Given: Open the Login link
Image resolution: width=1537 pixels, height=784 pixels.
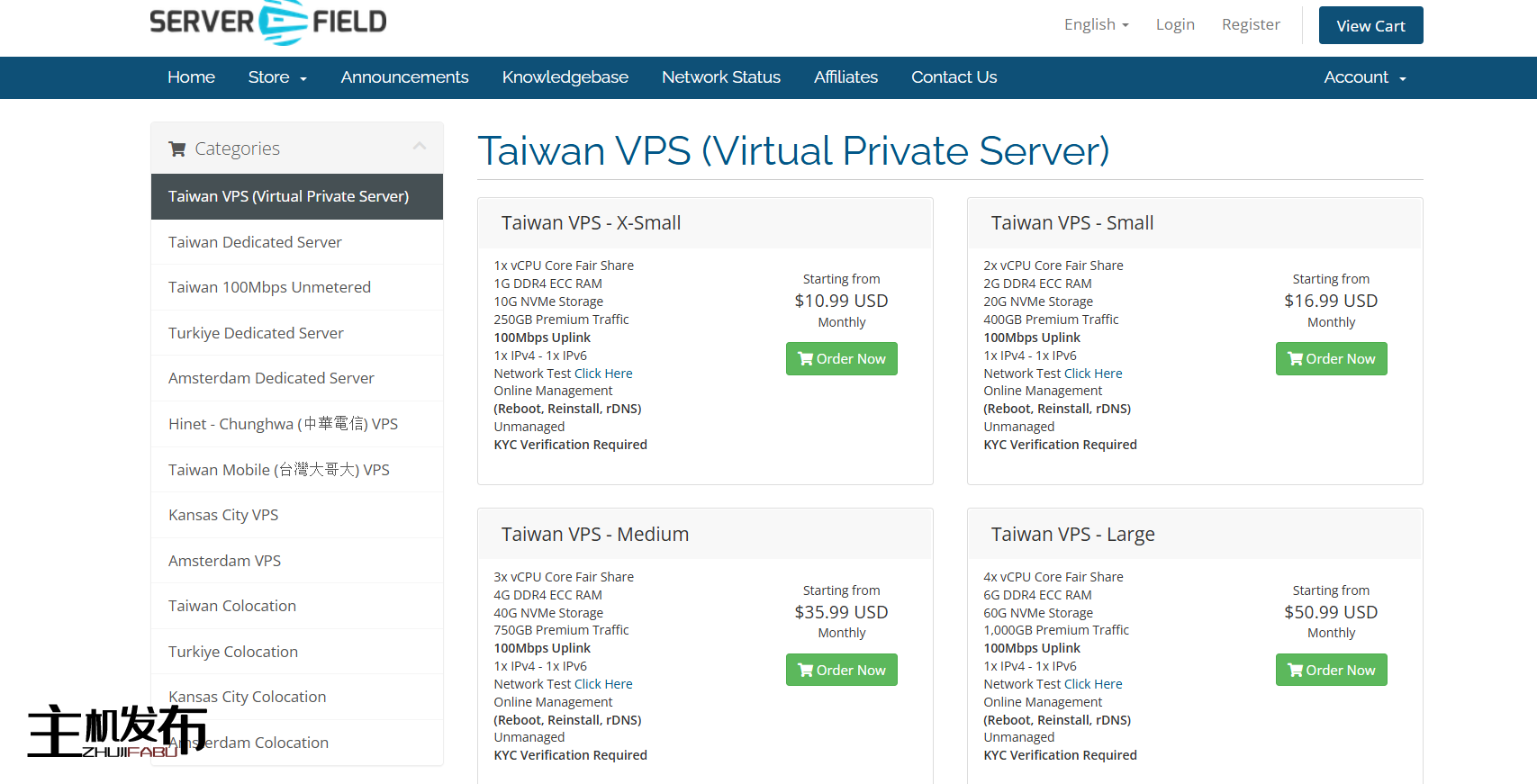Looking at the screenshot, I should point(1175,24).
